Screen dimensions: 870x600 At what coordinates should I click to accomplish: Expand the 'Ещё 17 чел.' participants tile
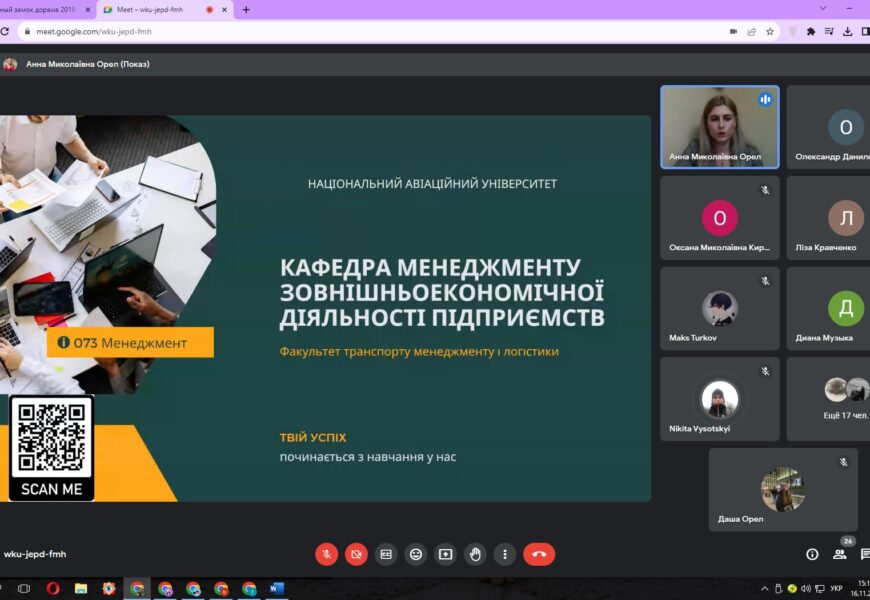point(828,399)
